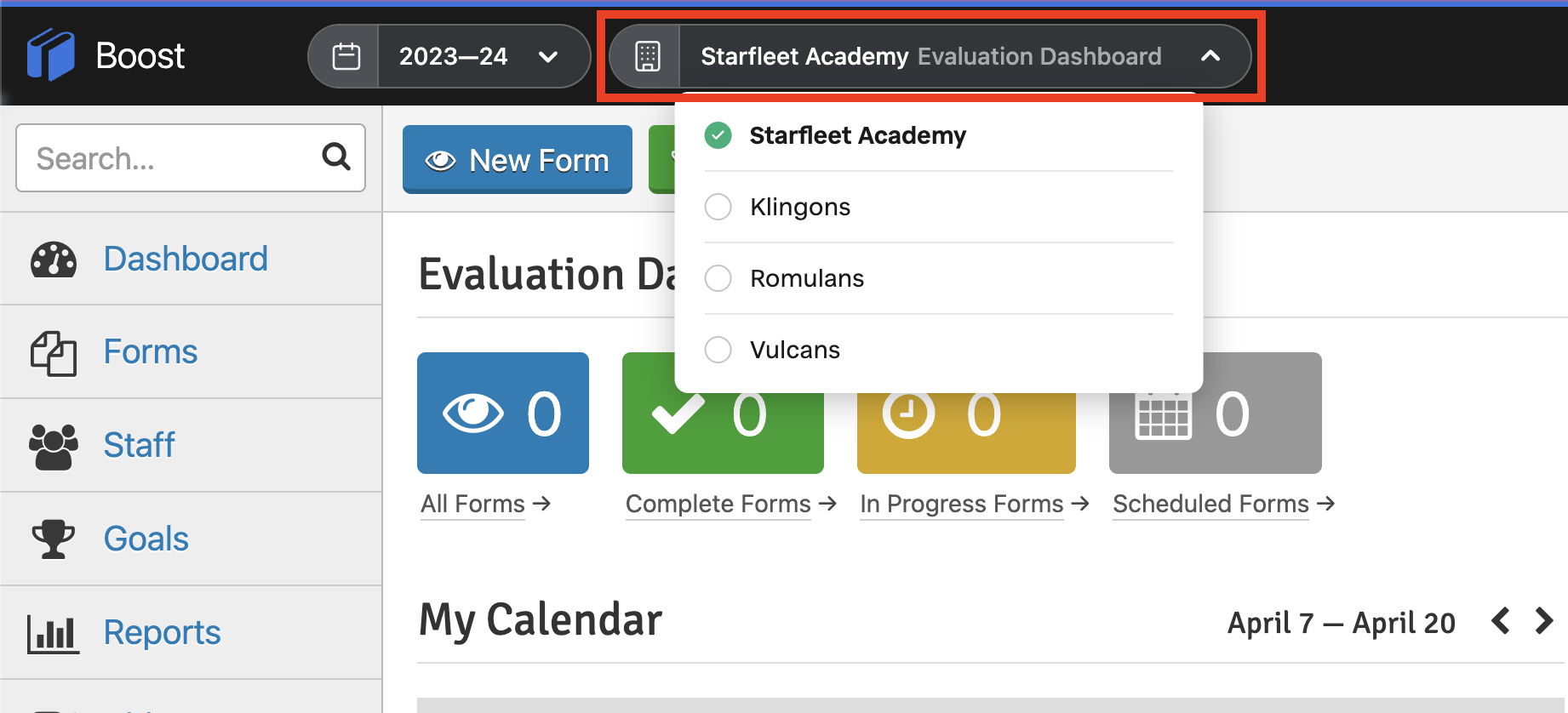
Task: Select the Klingons radio option
Action: point(718,207)
